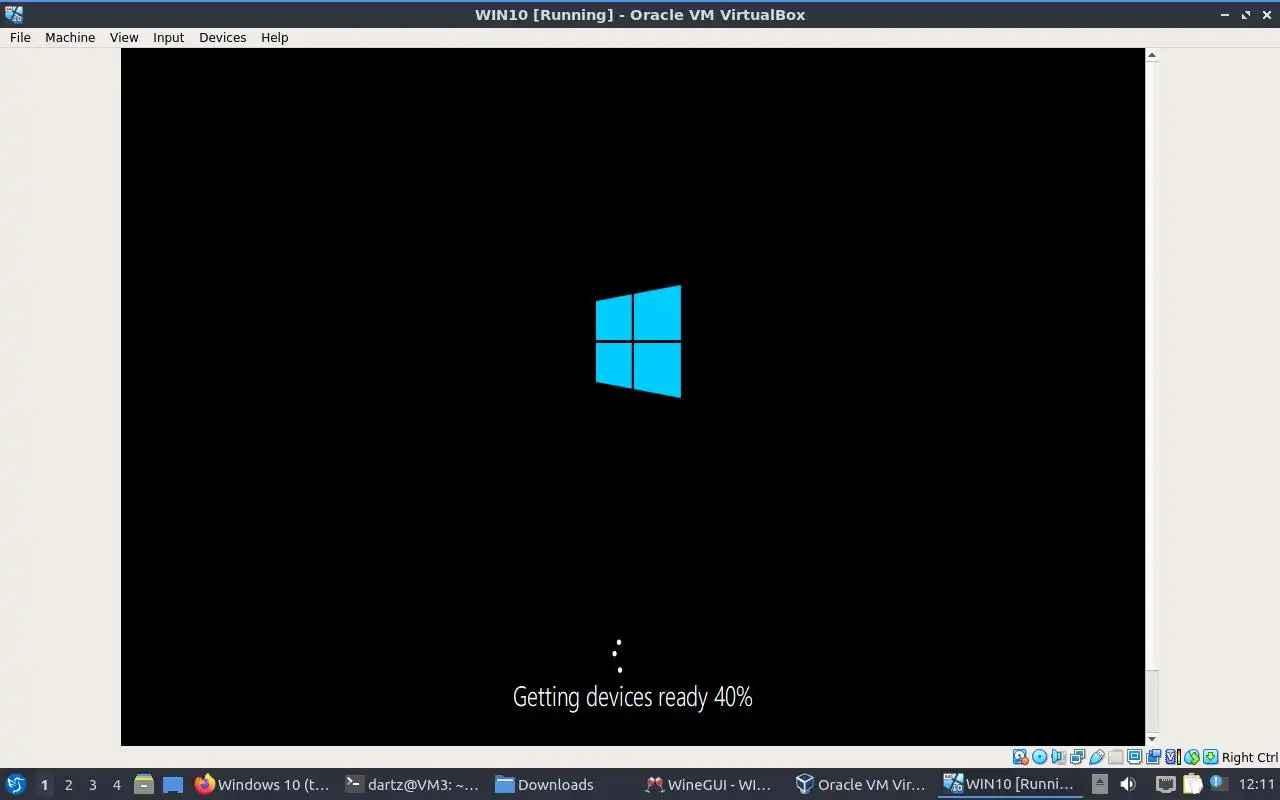Open the desktop application launcher menu
This screenshot has width=1280, height=800.
(x=16, y=784)
